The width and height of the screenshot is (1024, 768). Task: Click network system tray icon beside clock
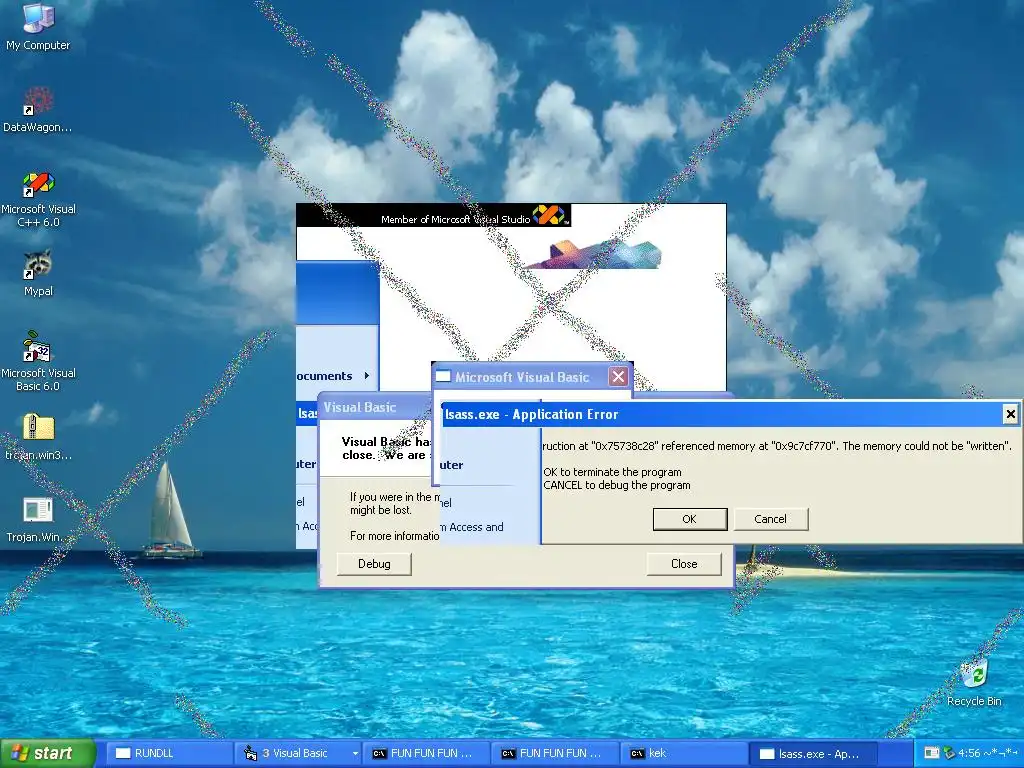pos(949,754)
